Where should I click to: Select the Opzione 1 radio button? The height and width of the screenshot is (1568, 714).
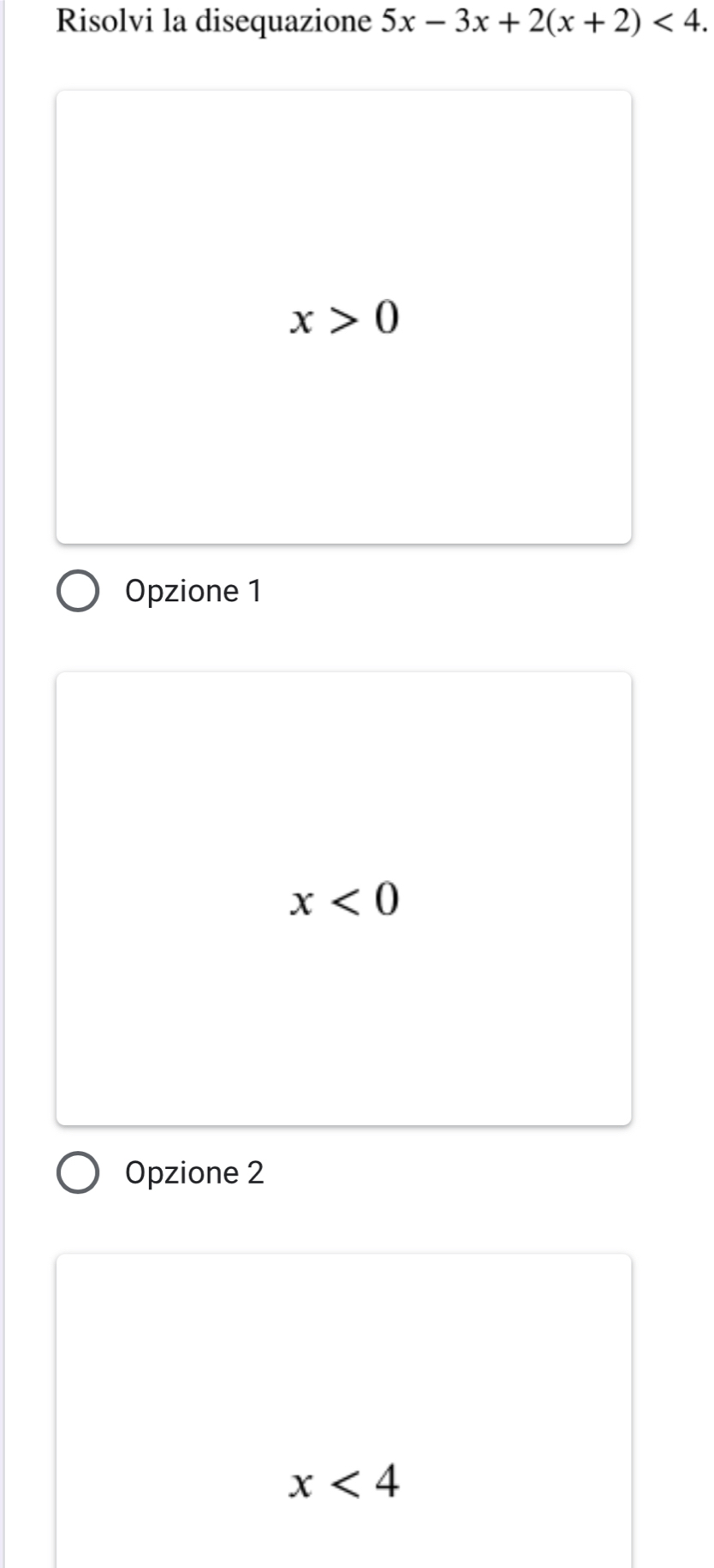click(78, 592)
